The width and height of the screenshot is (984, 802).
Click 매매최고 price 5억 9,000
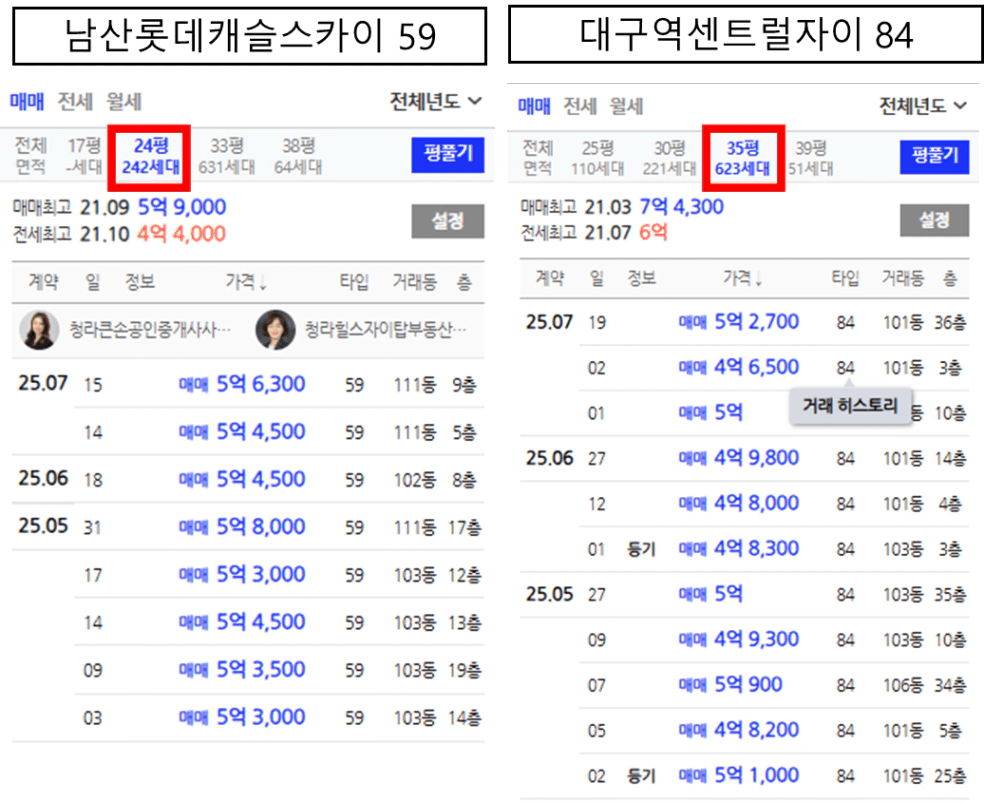(x=182, y=207)
